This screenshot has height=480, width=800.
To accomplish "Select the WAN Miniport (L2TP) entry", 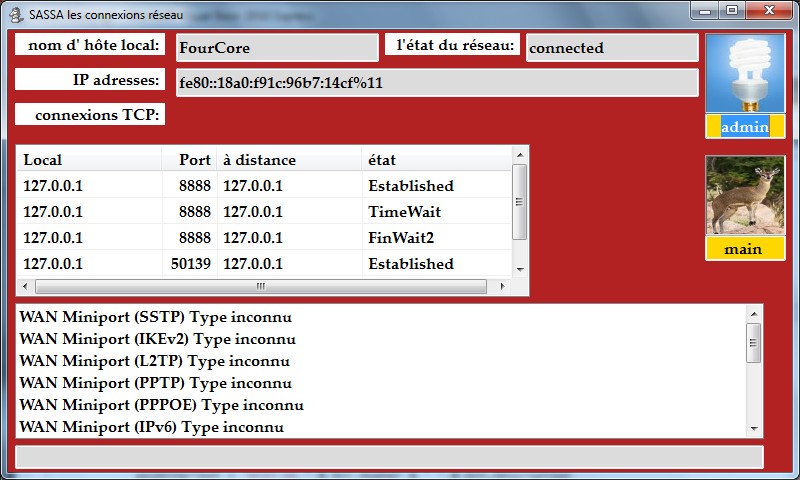I will point(155,360).
